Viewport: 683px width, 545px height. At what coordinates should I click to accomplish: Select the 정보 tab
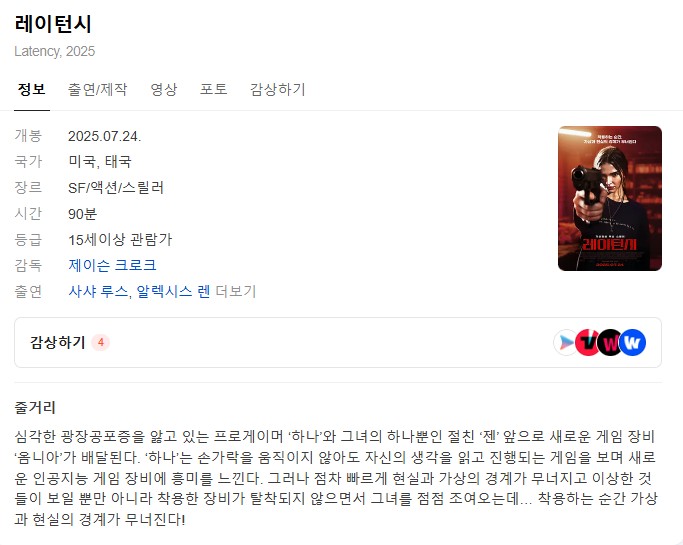(32, 89)
